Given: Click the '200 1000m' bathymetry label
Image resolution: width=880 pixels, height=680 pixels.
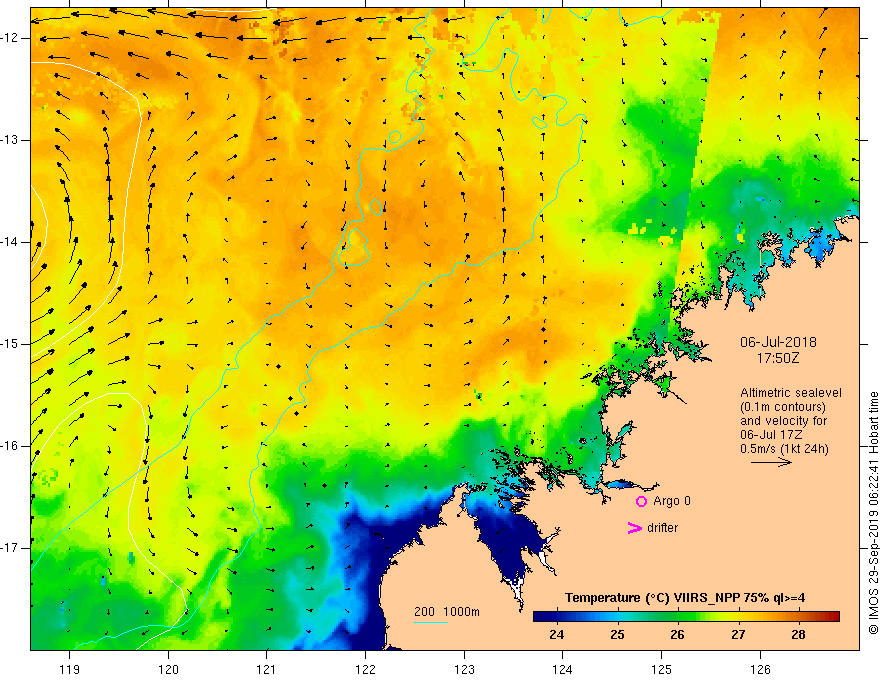Looking at the screenshot, I should [447, 612].
